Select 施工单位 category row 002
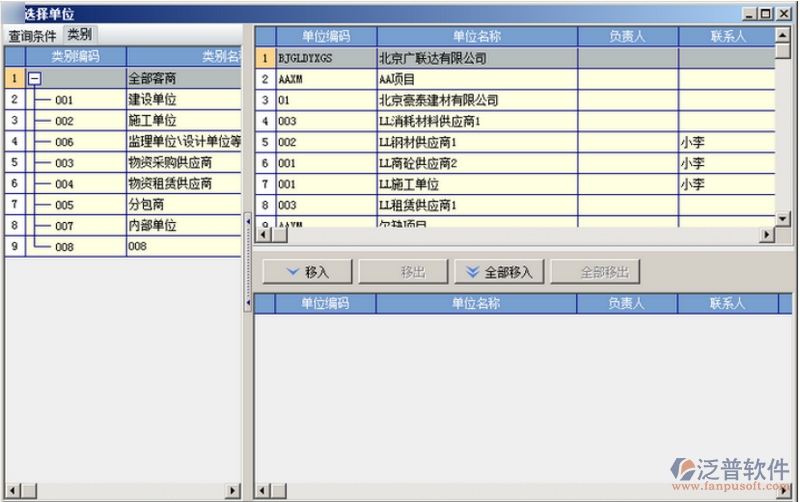Image resolution: width=800 pixels, height=502 pixels. click(152, 121)
